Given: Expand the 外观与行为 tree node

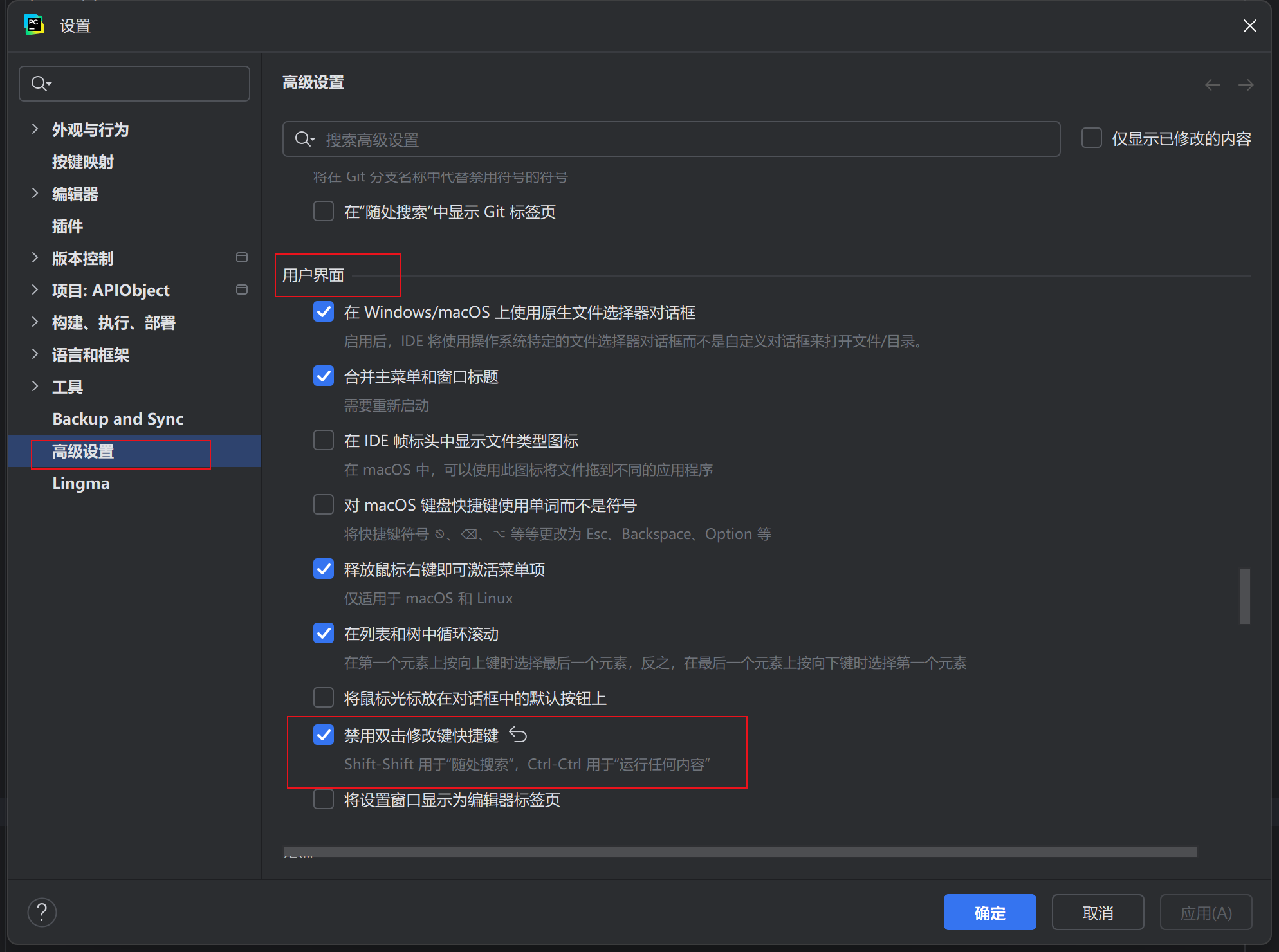Looking at the screenshot, I should pos(35,129).
